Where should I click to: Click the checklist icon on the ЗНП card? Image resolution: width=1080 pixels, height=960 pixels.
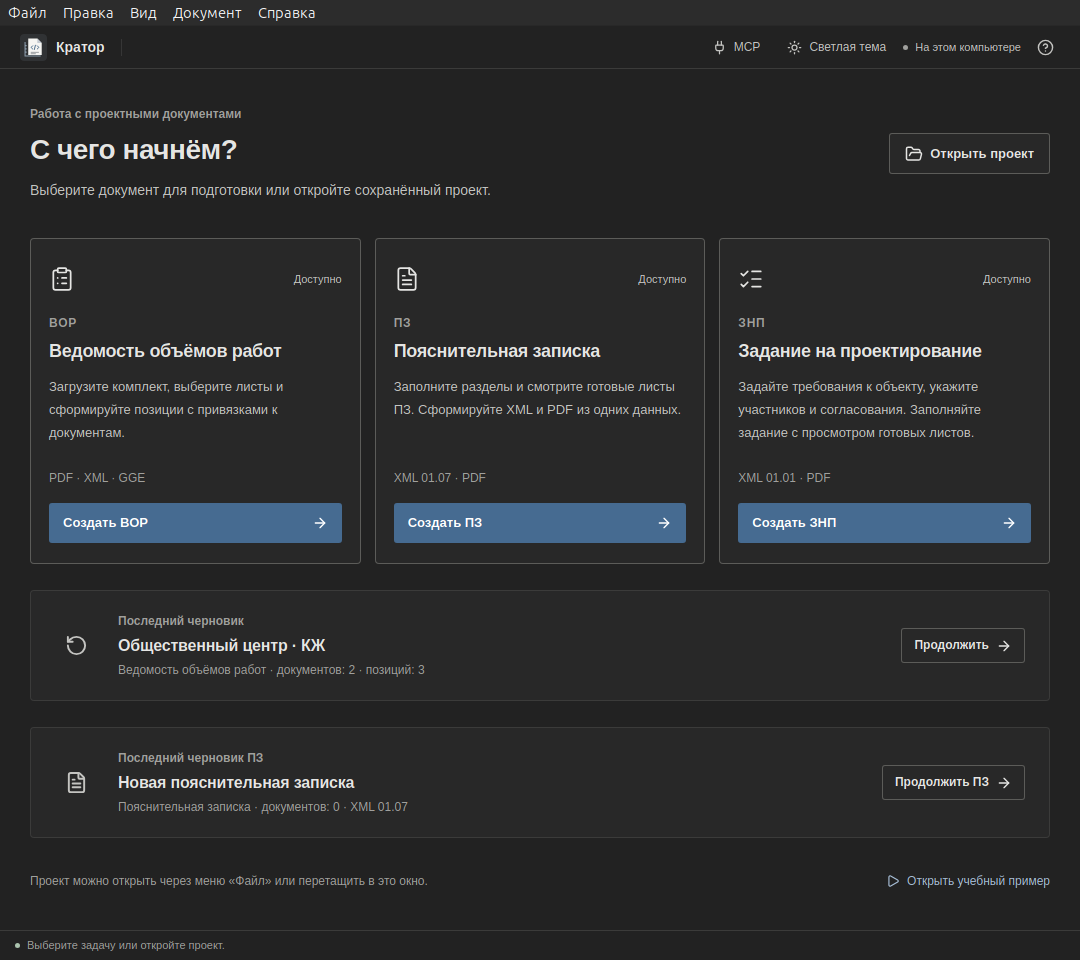point(751,279)
